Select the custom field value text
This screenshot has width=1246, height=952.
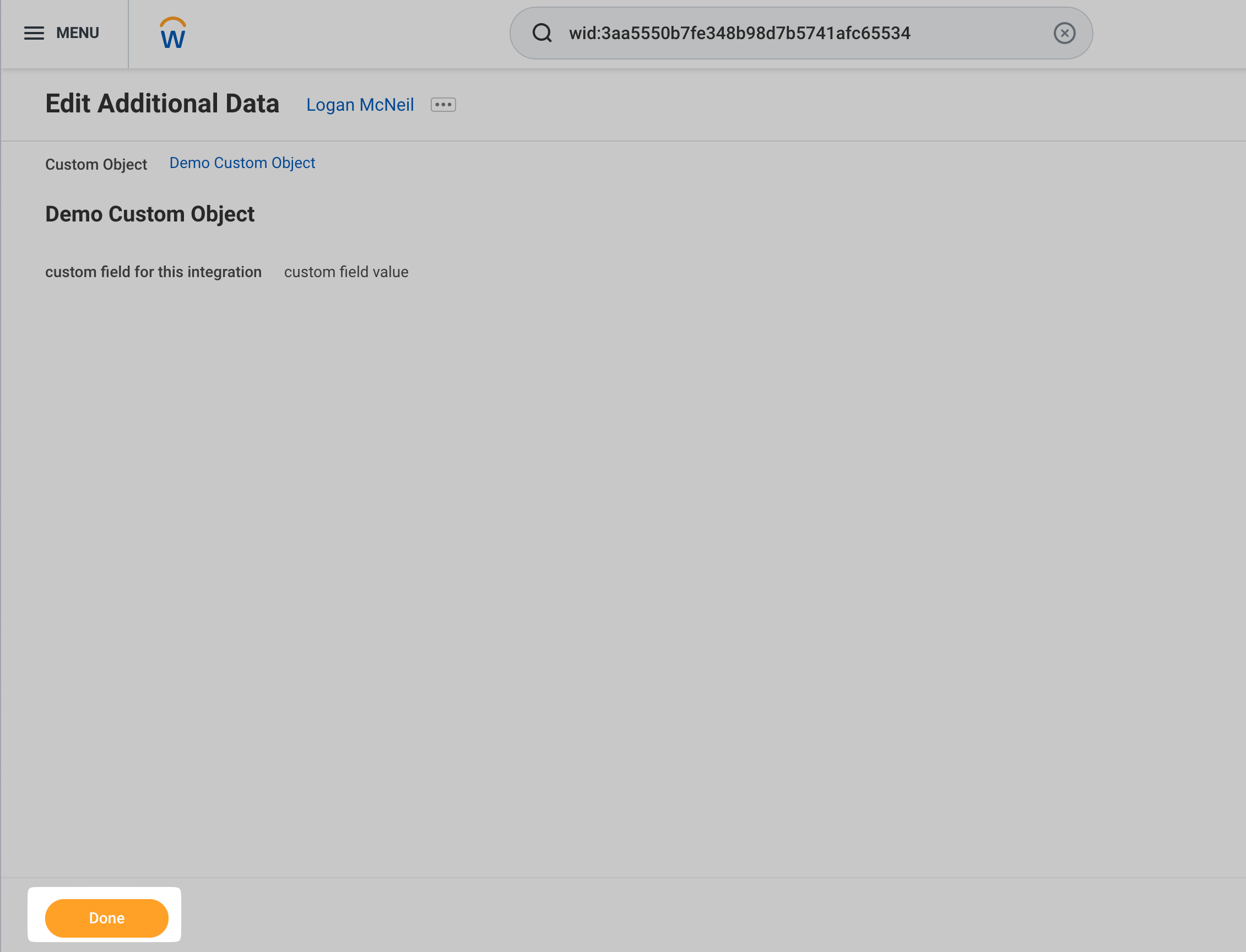click(x=345, y=273)
